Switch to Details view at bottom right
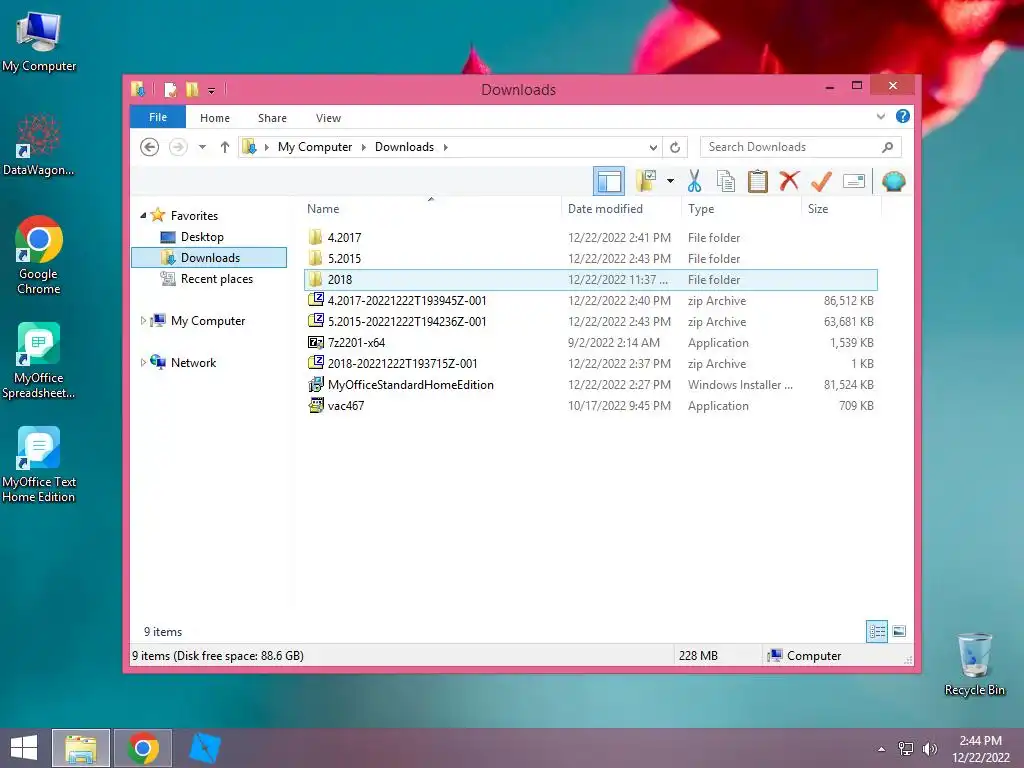Screen dimensions: 1024x768 pyautogui.click(x=876, y=631)
